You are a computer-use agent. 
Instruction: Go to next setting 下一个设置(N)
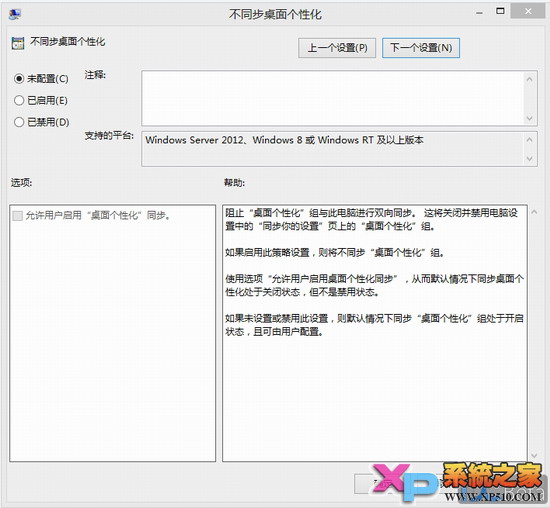[421, 48]
